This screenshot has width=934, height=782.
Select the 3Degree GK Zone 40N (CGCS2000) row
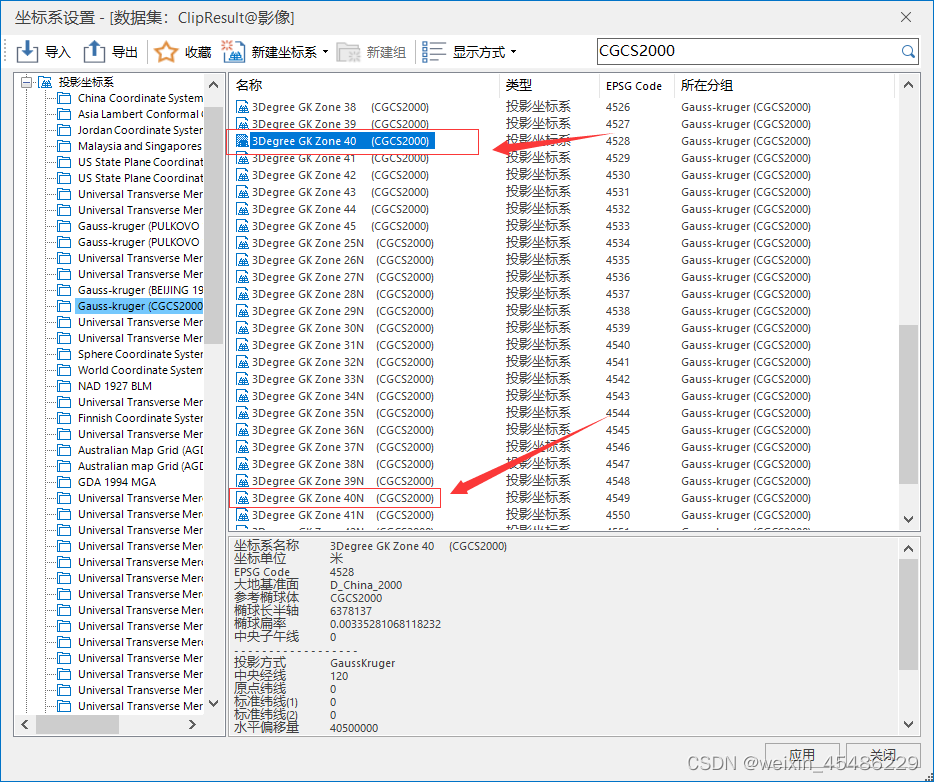click(x=335, y=498)
